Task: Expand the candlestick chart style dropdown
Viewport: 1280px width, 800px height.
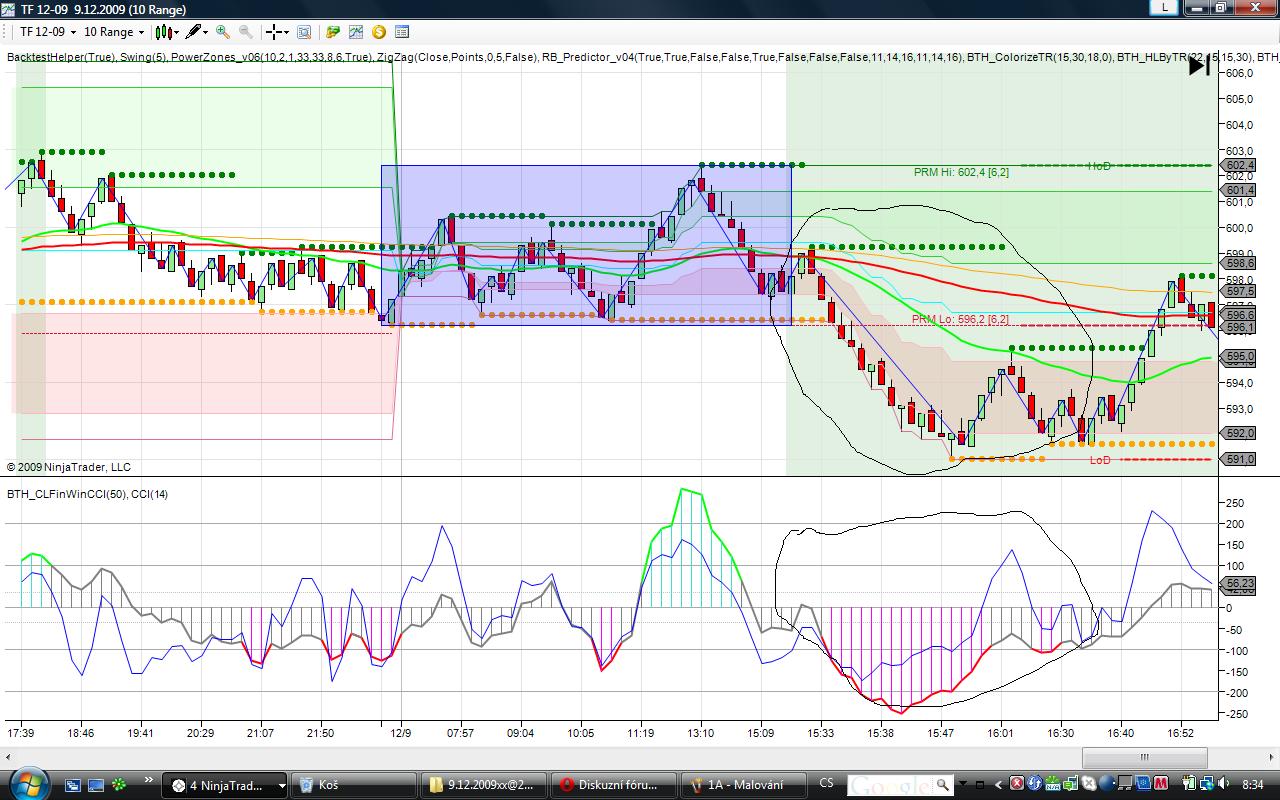Action: click(x=167, y=32)
